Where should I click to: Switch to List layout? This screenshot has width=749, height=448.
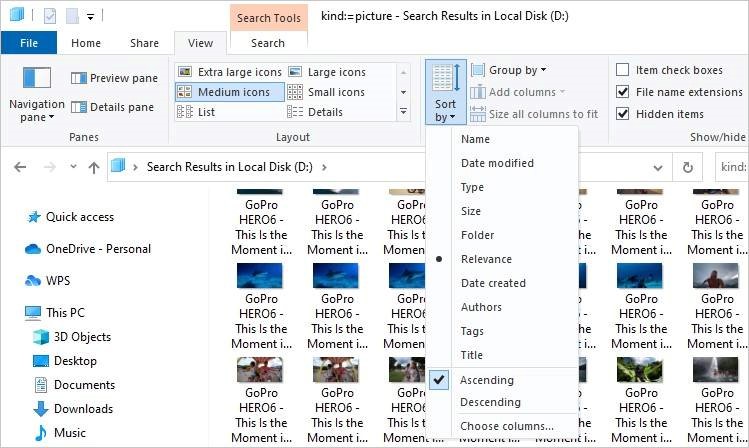pyautogui.click(x=196, y=112)
